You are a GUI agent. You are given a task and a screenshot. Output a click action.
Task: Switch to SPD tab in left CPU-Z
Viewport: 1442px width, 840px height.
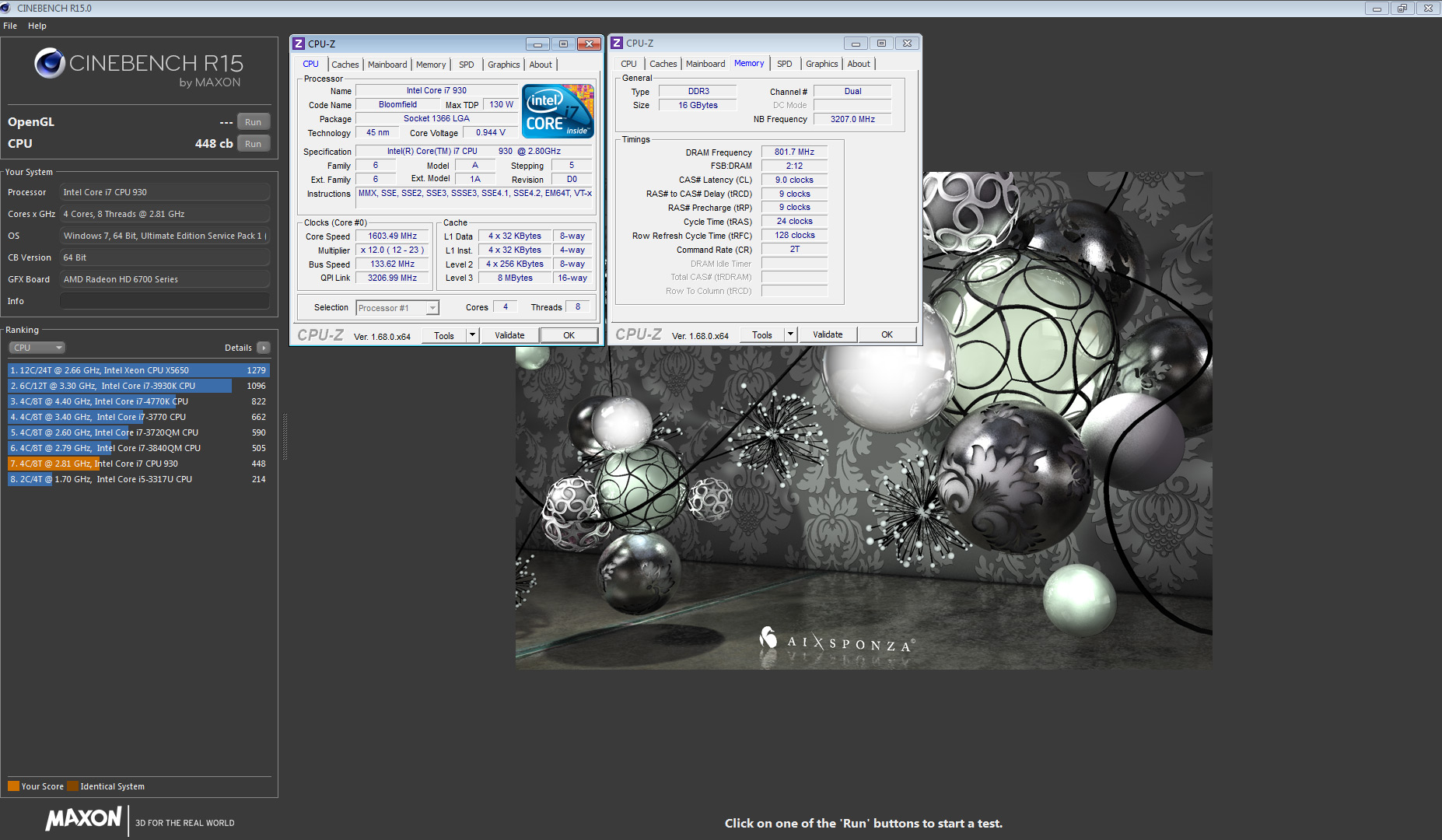pos(466,65)
